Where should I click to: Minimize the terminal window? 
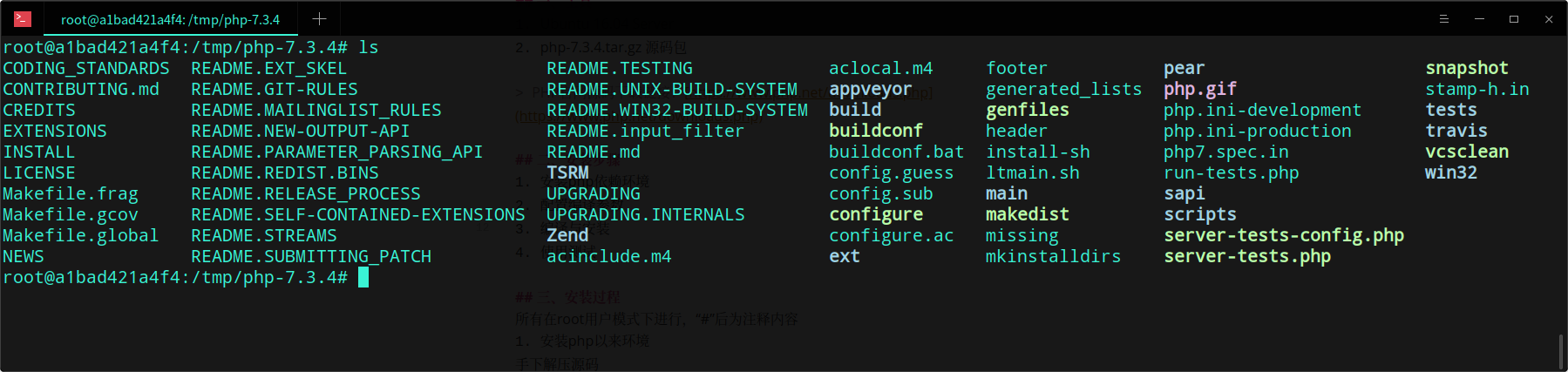coord(1479,18)
